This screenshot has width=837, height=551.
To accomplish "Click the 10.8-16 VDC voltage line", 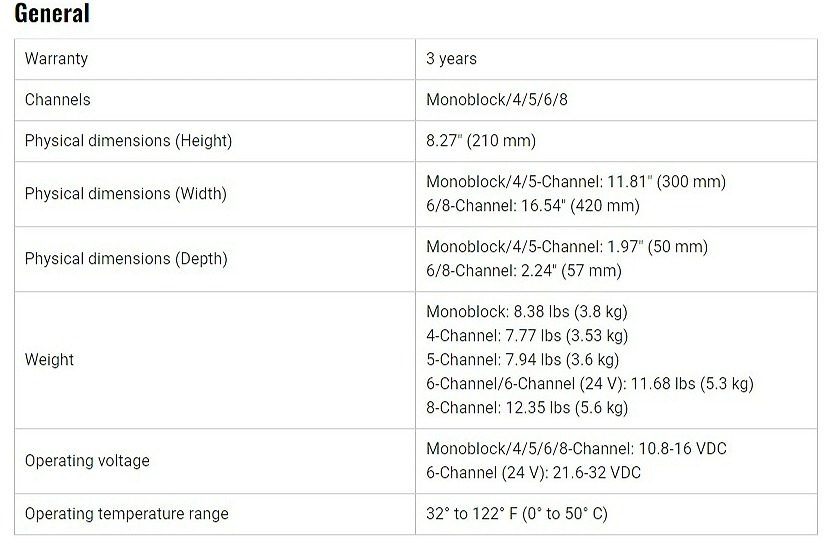I will tap(576, 449).
